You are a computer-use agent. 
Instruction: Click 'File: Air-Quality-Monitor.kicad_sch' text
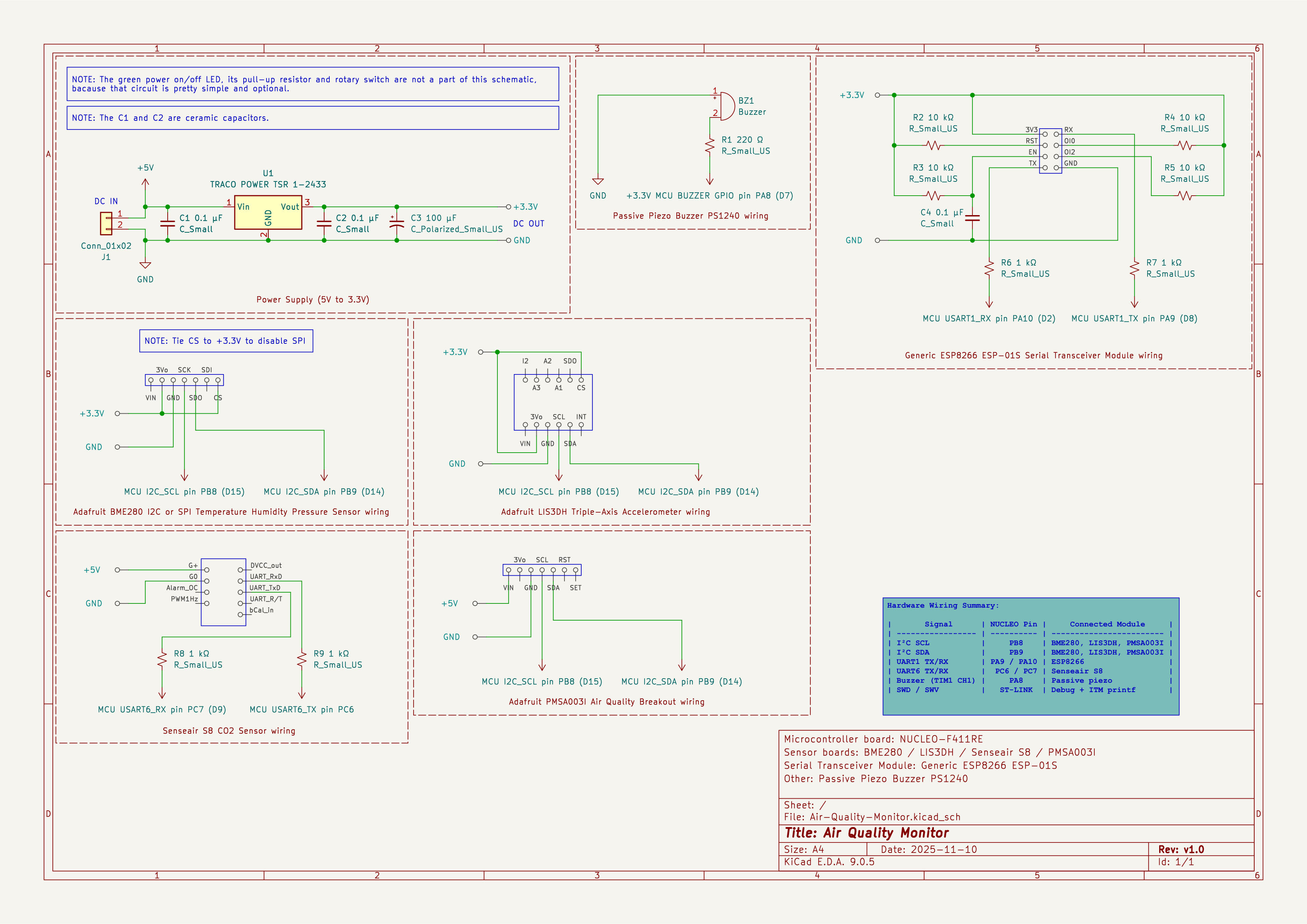872,817
